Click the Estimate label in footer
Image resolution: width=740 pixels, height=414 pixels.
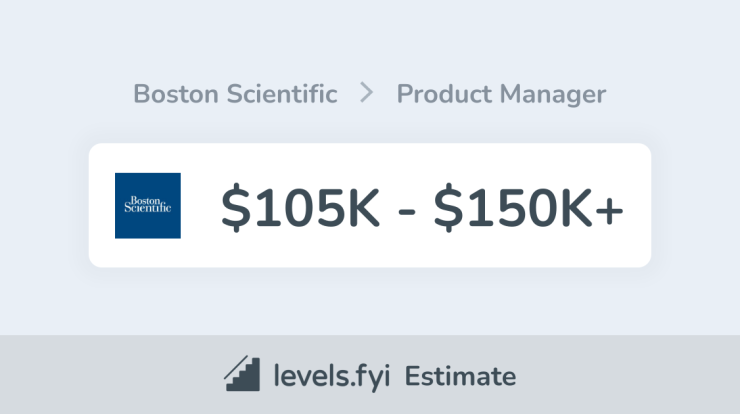[460, 376]
